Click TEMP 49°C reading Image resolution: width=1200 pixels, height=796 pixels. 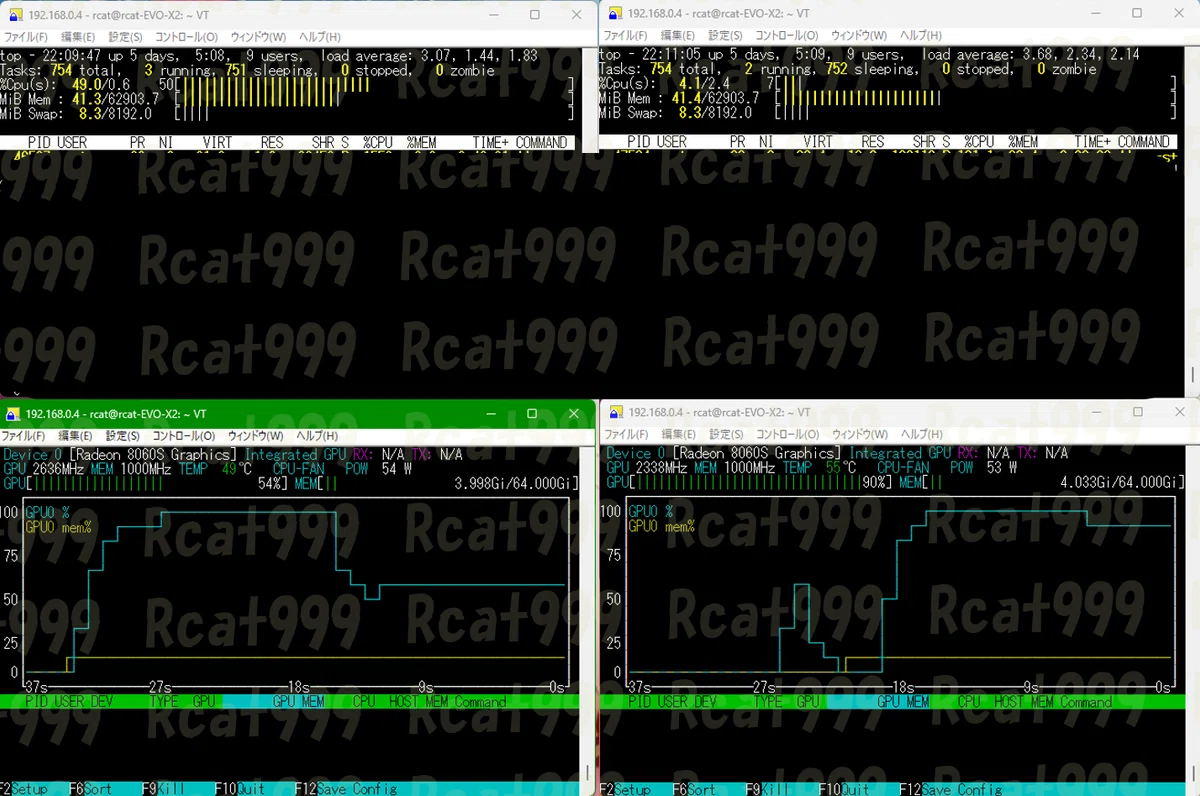click(x=216, y=468)
